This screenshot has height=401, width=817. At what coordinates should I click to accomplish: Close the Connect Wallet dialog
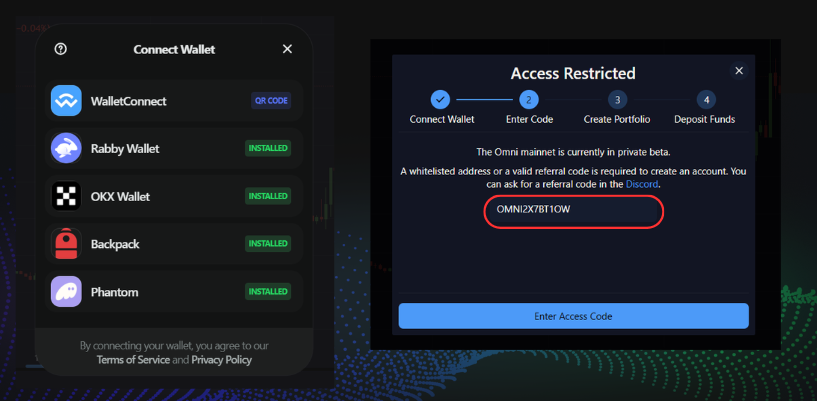click(x=287, y=49)
